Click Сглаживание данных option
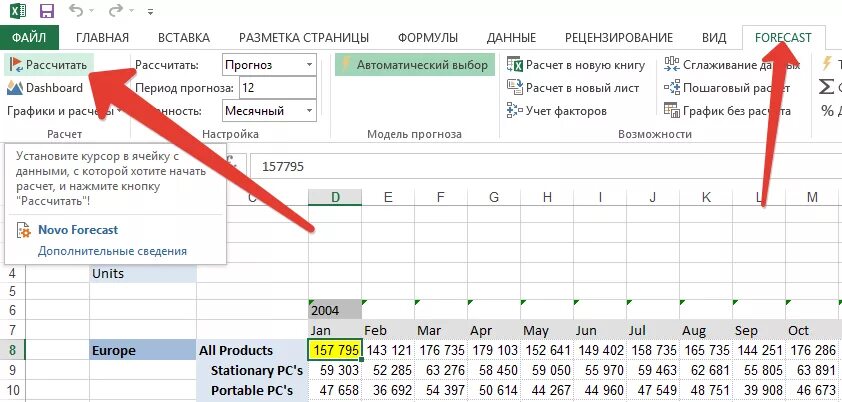The image size is (842, 402). point(732,65)
